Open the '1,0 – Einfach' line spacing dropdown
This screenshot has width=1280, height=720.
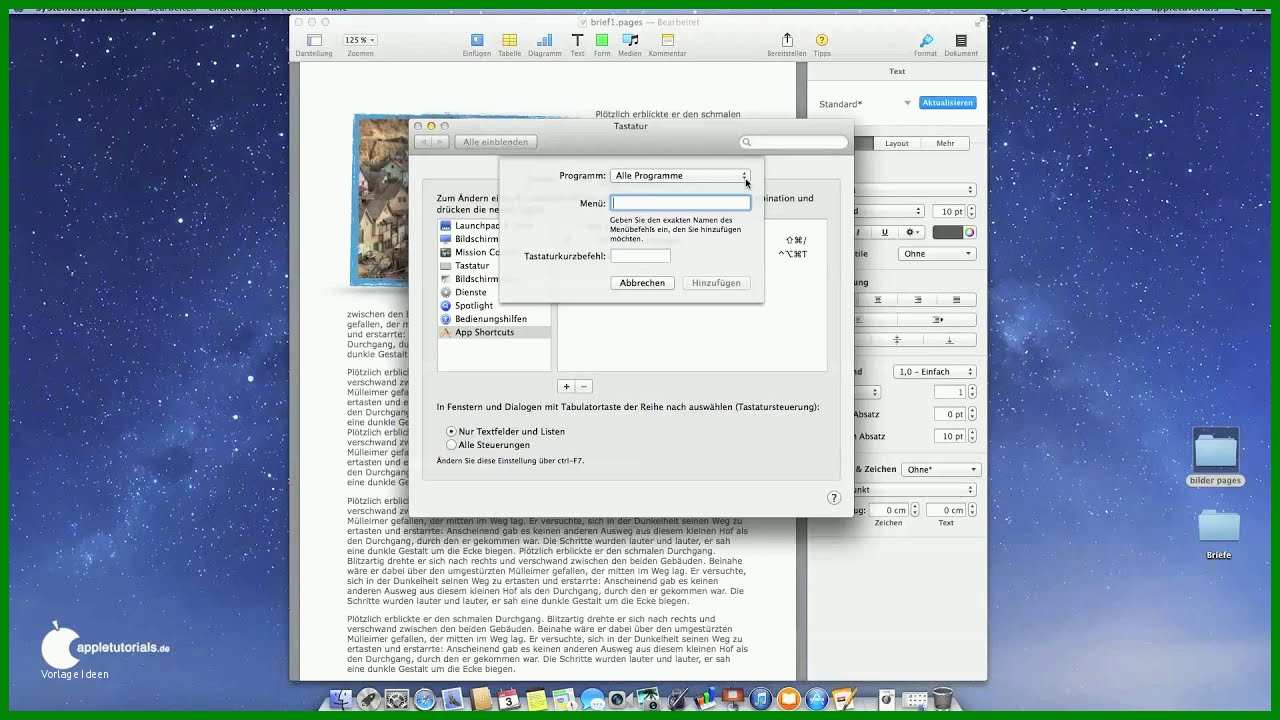pyautogui.click(x=935, y=372)
